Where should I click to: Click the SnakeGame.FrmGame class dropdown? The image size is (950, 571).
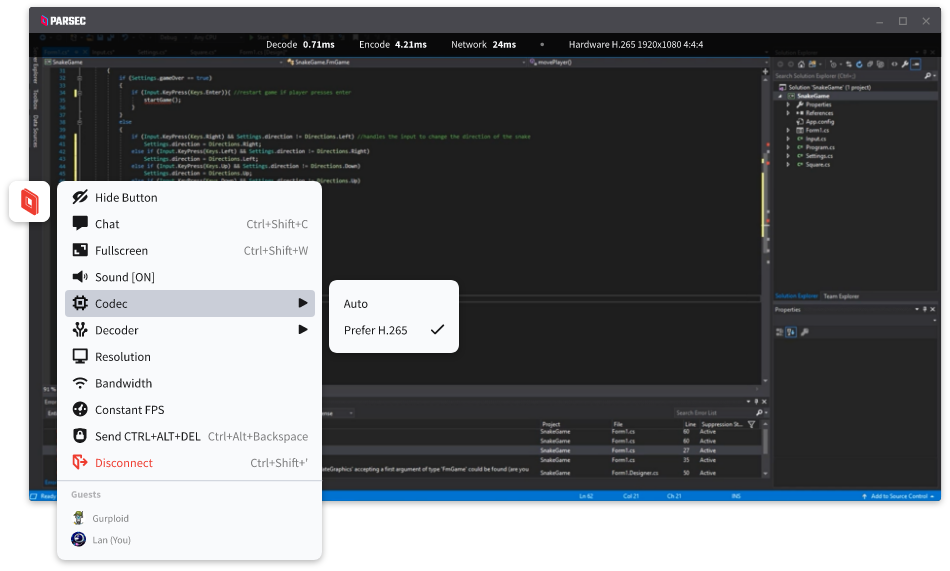[x=404, y=62]
